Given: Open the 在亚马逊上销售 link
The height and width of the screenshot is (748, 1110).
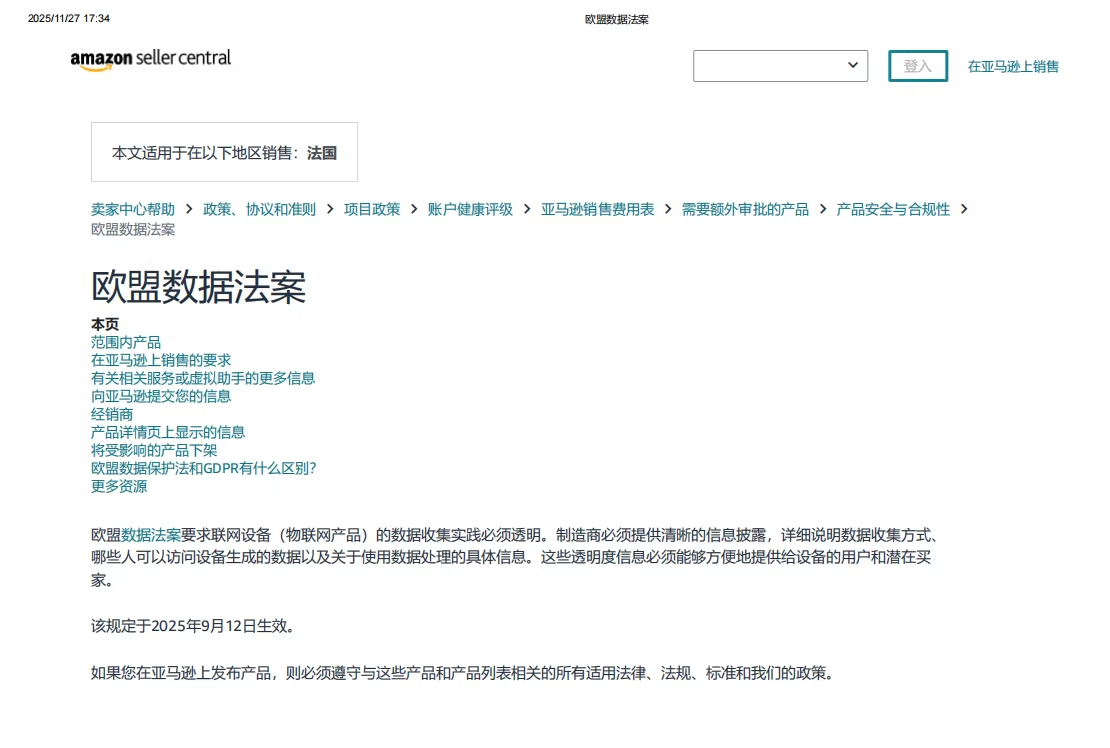Looking at the screenshot, I should [x=1013, y=67].
